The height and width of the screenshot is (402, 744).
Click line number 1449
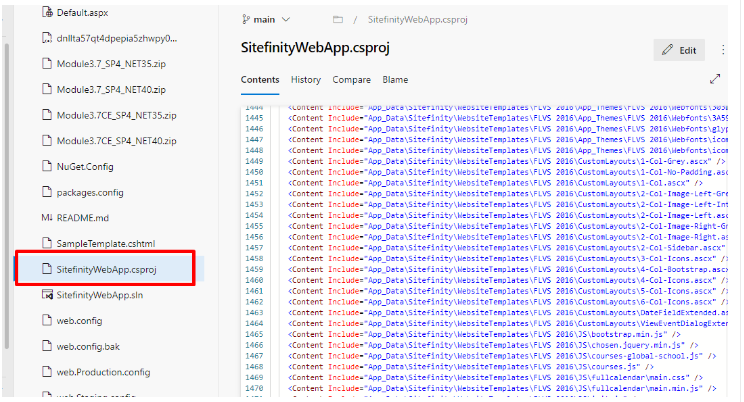click(x=254, y=161)
